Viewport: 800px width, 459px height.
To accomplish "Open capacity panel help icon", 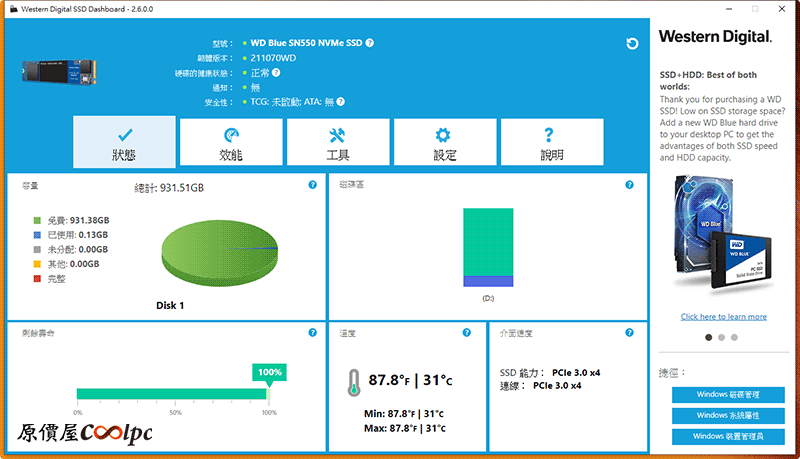I will (313, 185).
